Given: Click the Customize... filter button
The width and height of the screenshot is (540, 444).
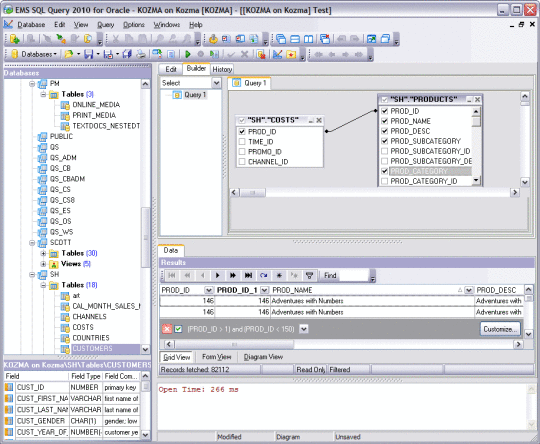Looking at the screenshot, I should 500,329.
